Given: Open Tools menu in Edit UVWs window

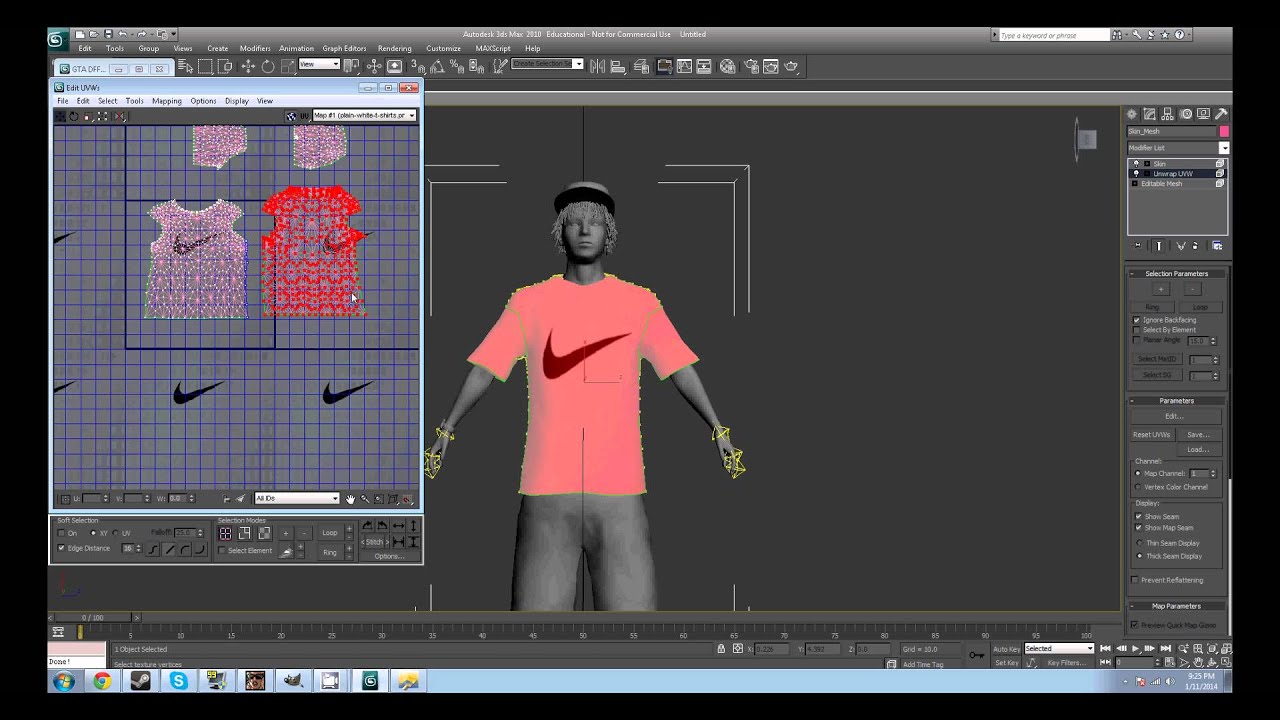Looking at the screenshot, I should pos(134,101).
